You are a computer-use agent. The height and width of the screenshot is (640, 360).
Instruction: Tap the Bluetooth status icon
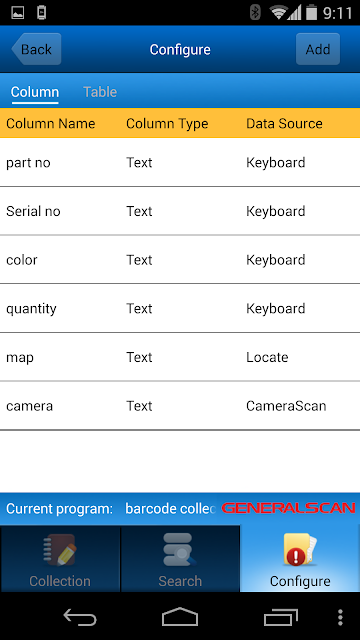[255, 12]
